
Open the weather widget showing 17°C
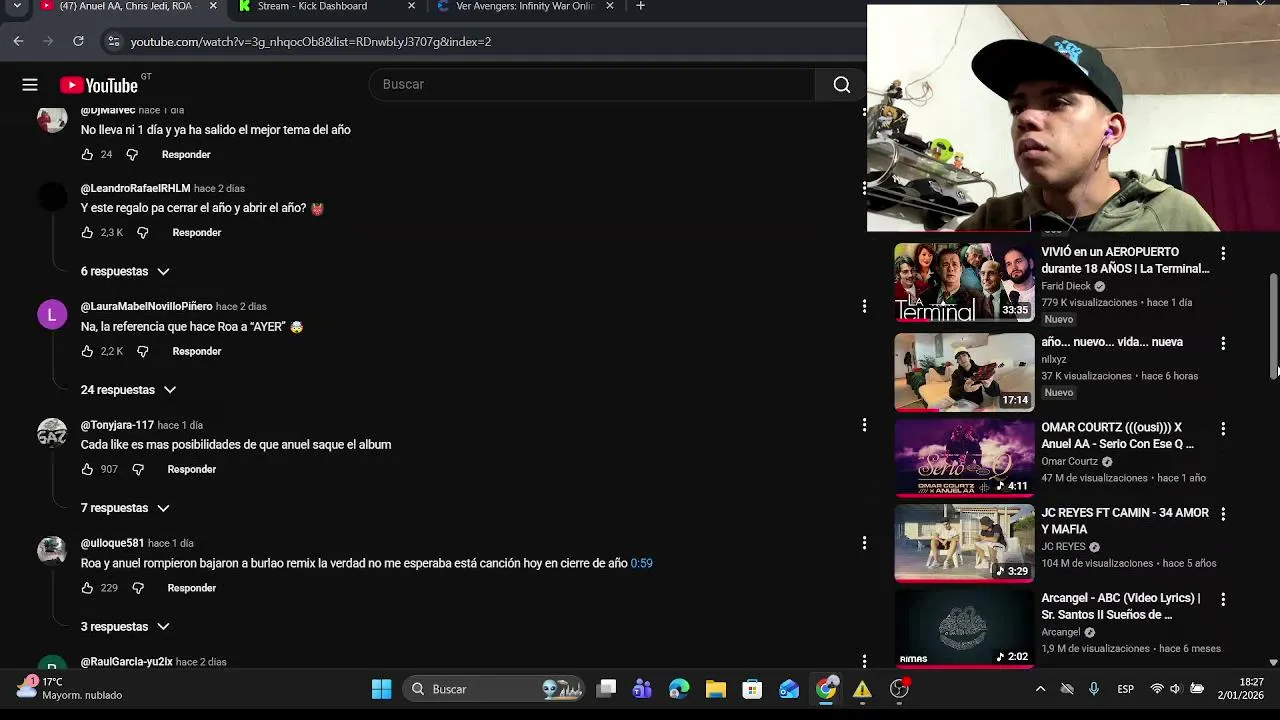[68, 688]
